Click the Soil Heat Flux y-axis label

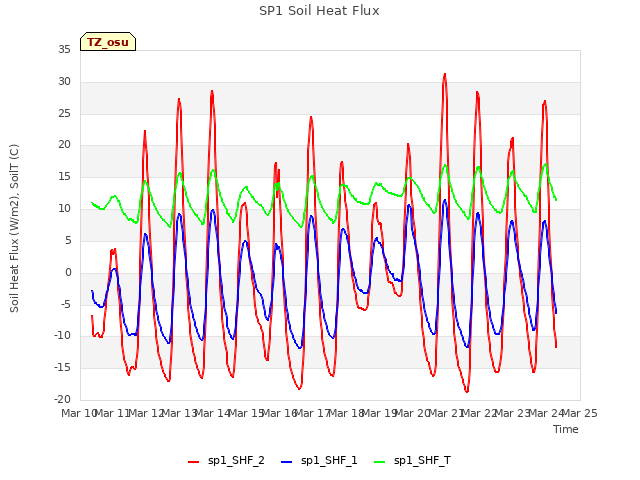coord(14,228)
